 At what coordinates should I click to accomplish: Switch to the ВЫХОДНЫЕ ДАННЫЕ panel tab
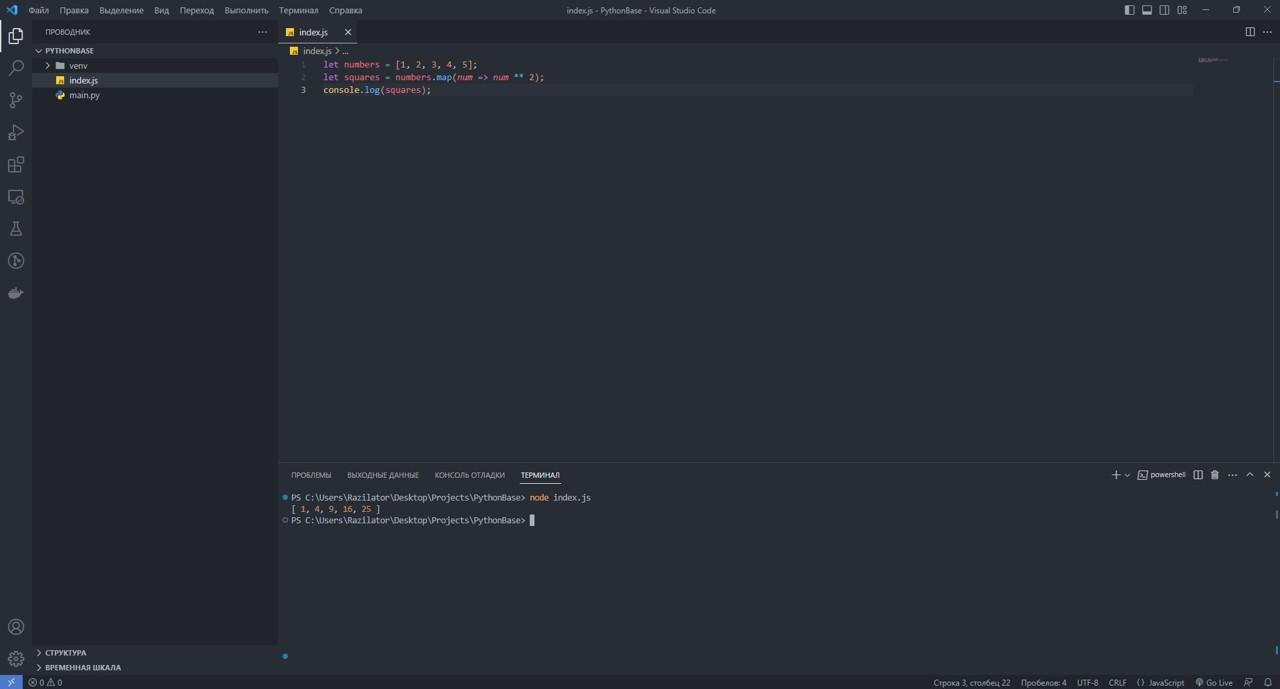coord(383,475)
